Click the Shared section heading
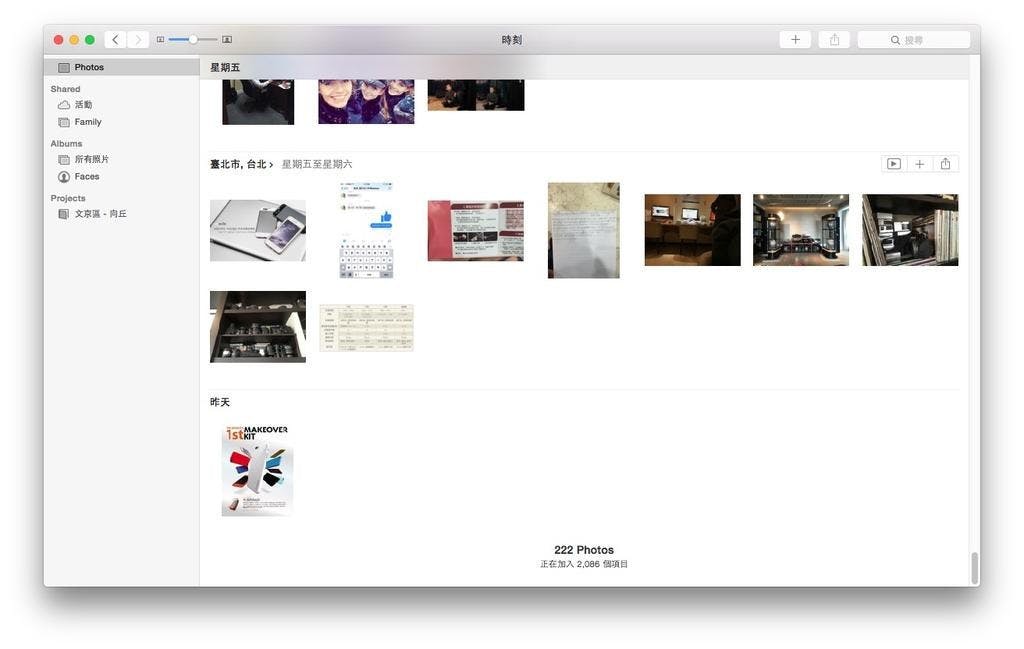This screenshot has width=1024, height=649. pos(65,89)
